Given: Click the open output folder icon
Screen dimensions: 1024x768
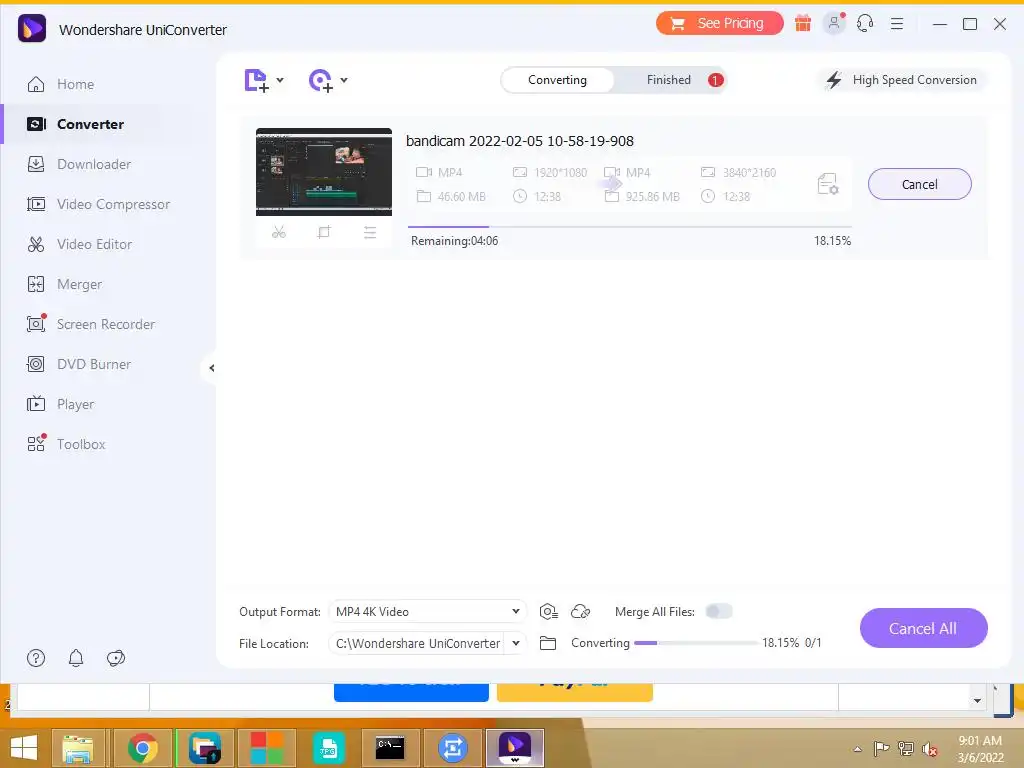Looking at the screenshot, I should pos(548,643).
